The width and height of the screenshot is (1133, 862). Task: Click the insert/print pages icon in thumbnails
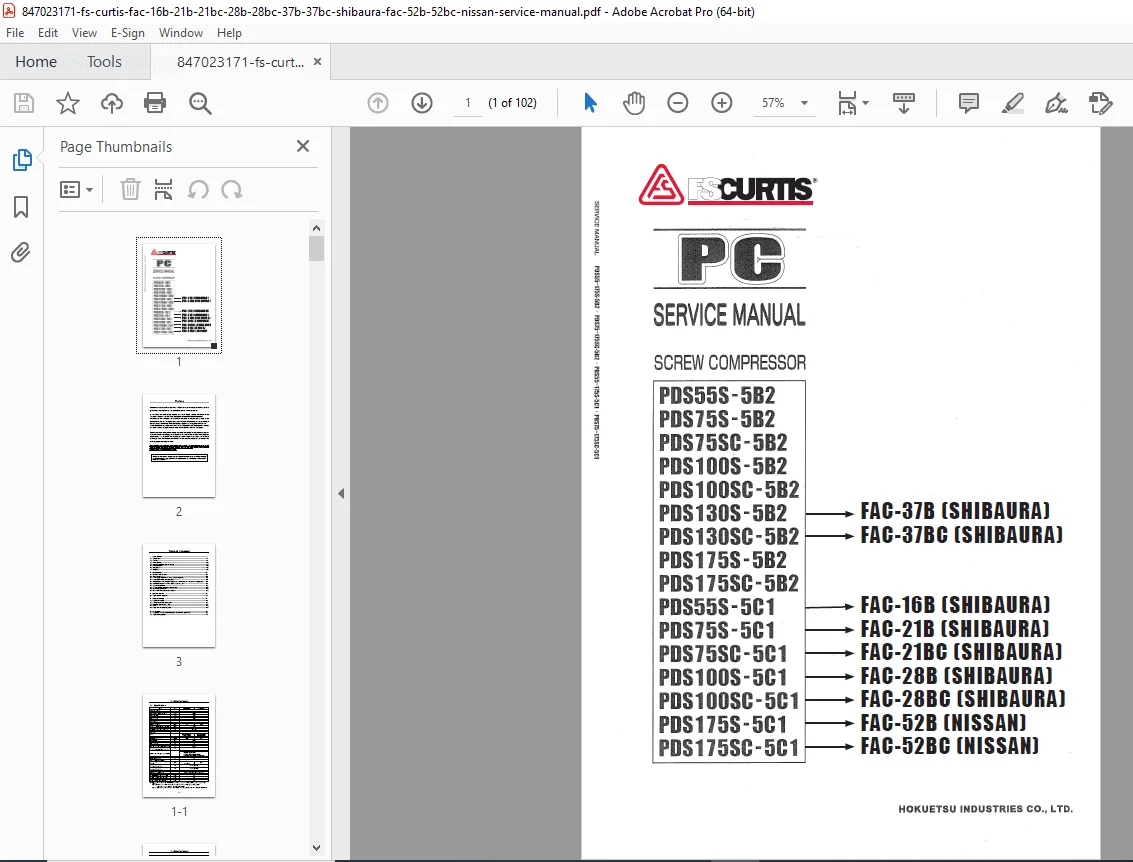(163, 189)
